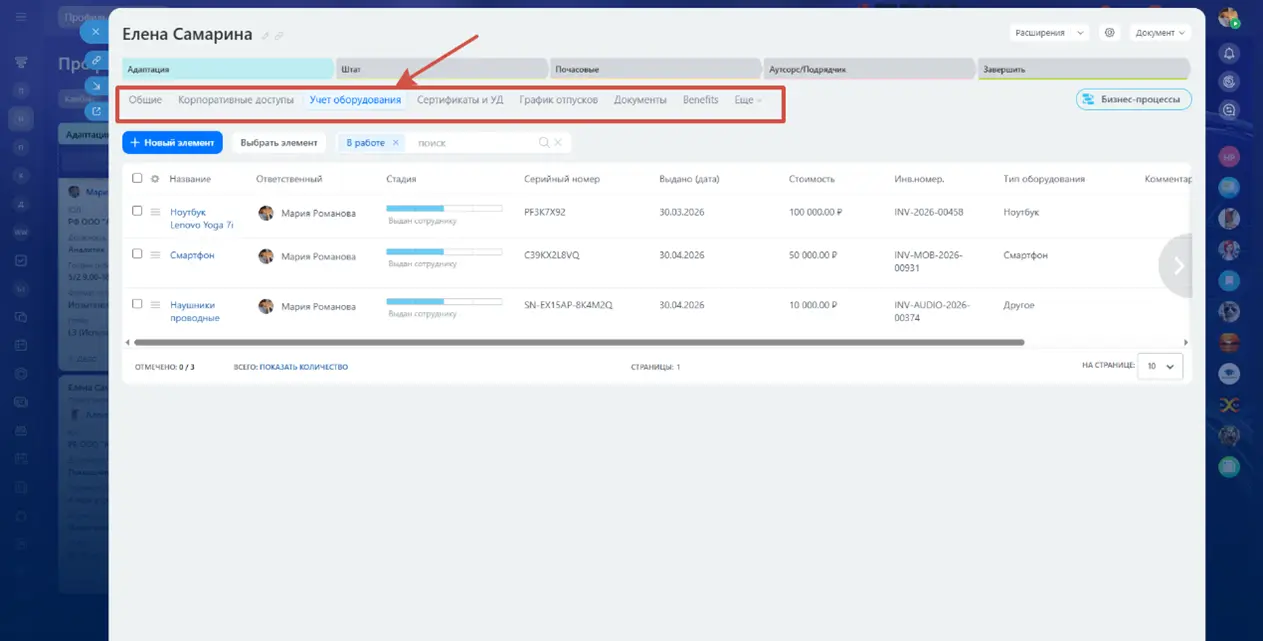Set pipeline stage to Аутсорс/Подрядчик
The height and width of the screenshot is (641, 1263).
pyautogui.click(x=869, y=69)
